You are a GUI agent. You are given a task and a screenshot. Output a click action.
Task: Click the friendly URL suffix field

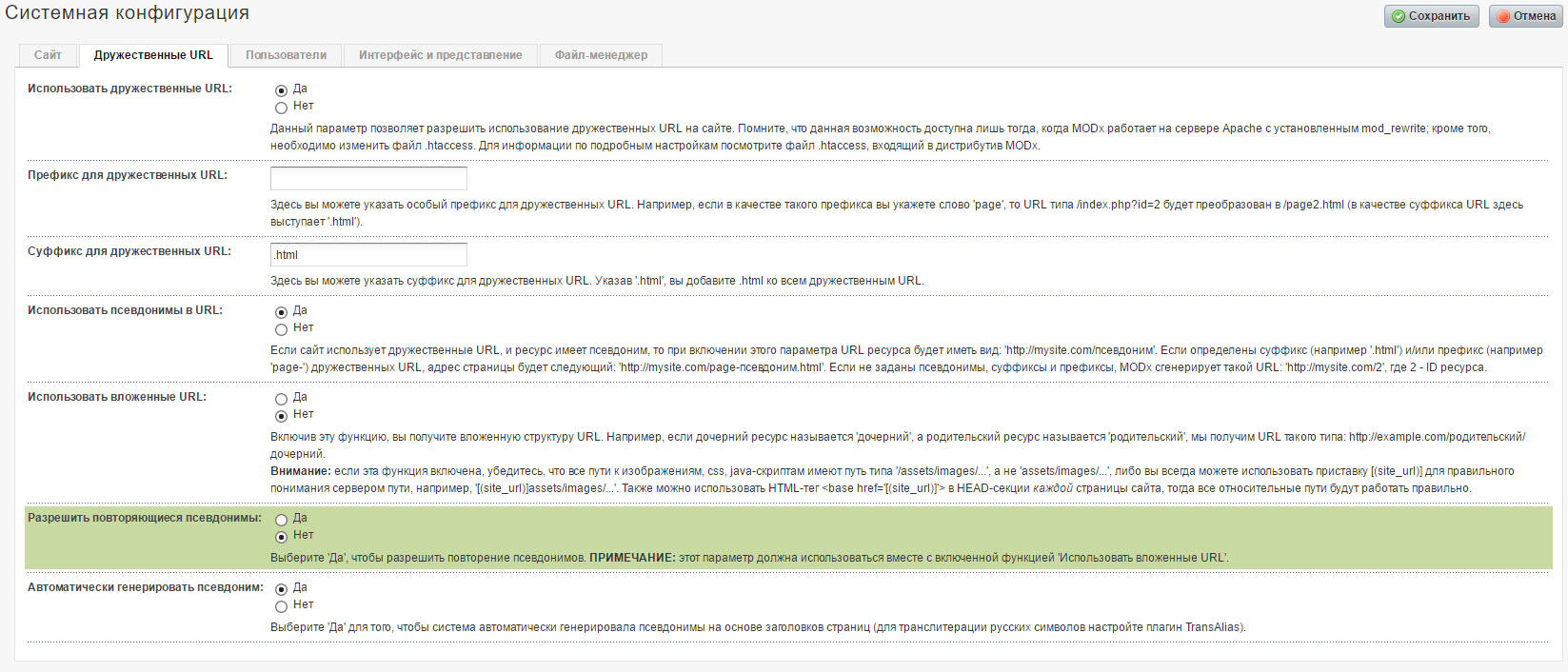coord(368,254)
